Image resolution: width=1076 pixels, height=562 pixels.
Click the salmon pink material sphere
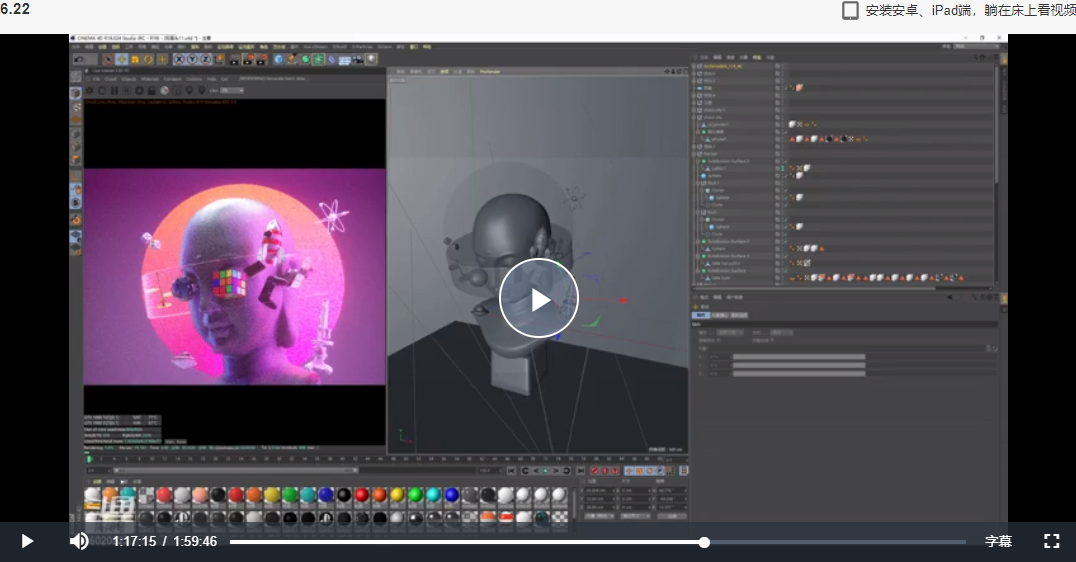point(200,495)
